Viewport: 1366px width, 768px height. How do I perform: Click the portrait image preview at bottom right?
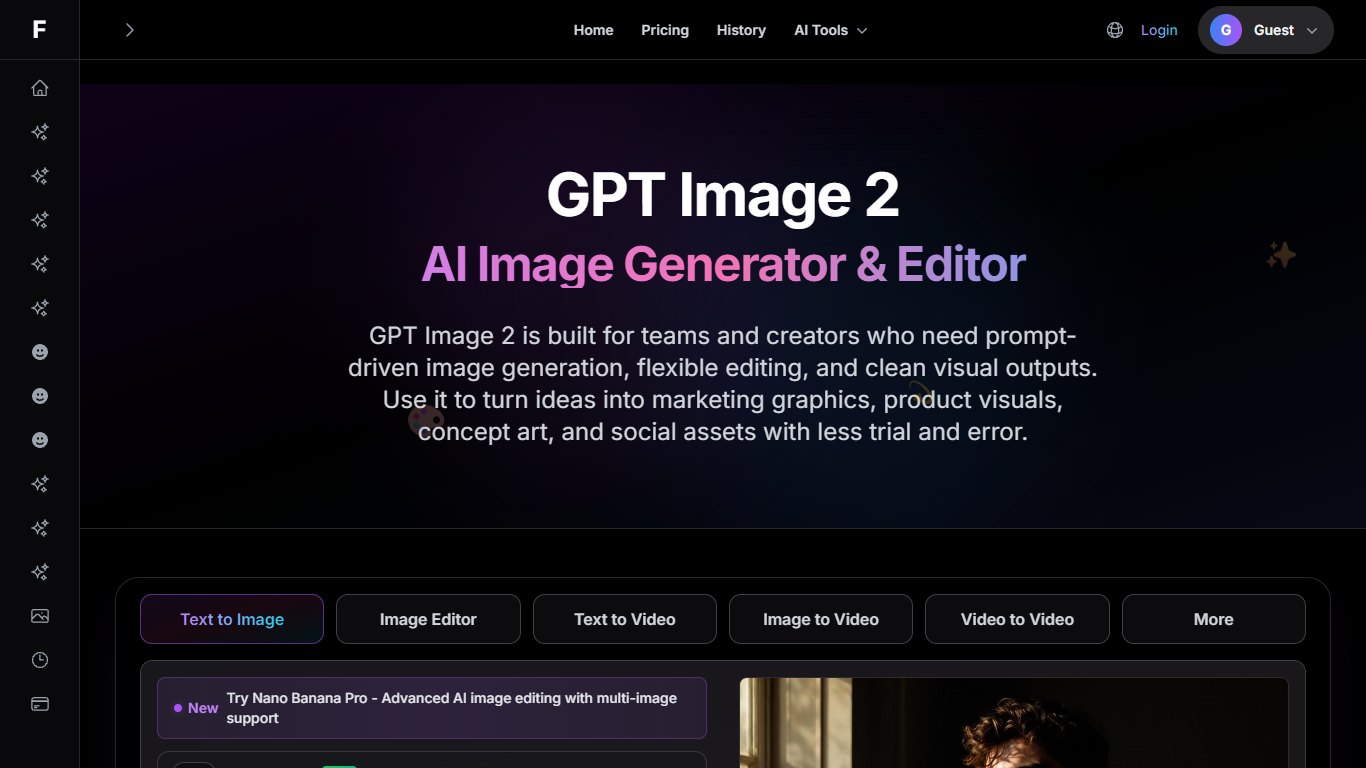[1013, 723]
